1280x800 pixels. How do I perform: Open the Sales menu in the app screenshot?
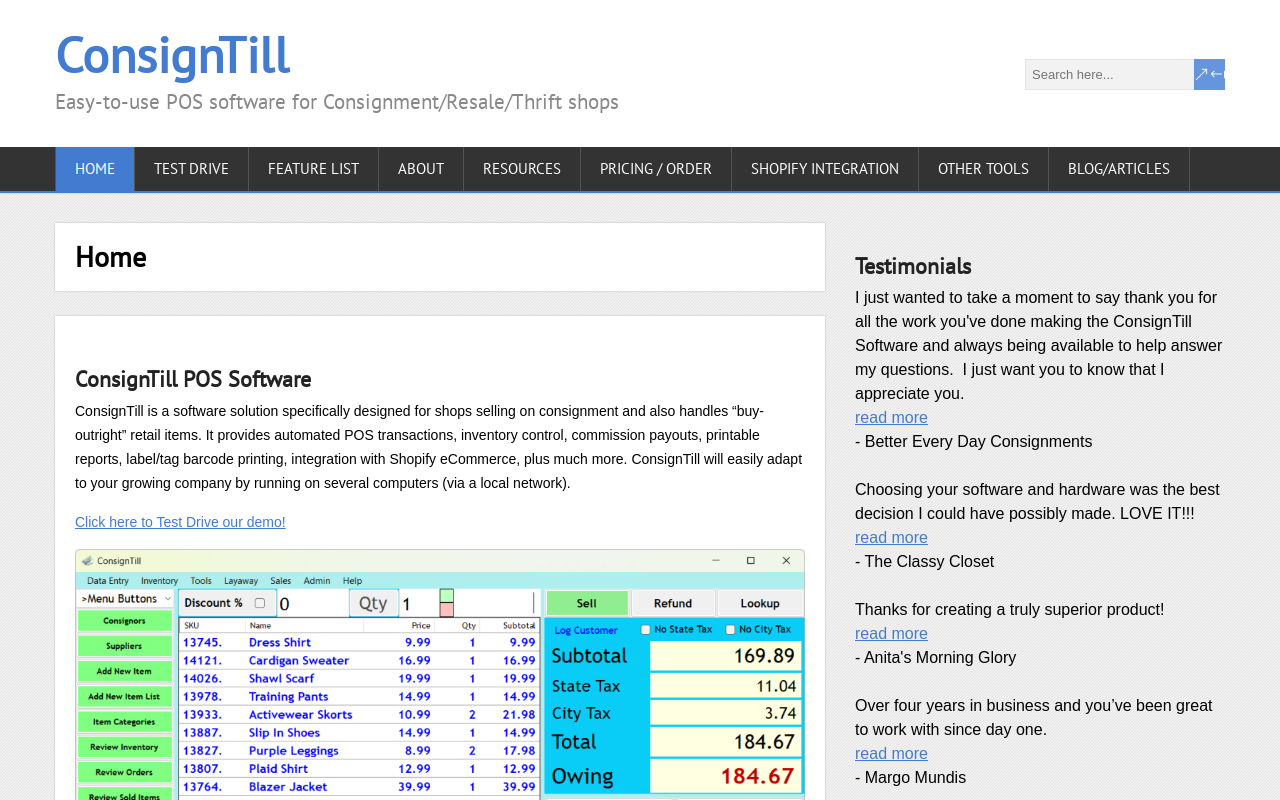click(281, 580)
